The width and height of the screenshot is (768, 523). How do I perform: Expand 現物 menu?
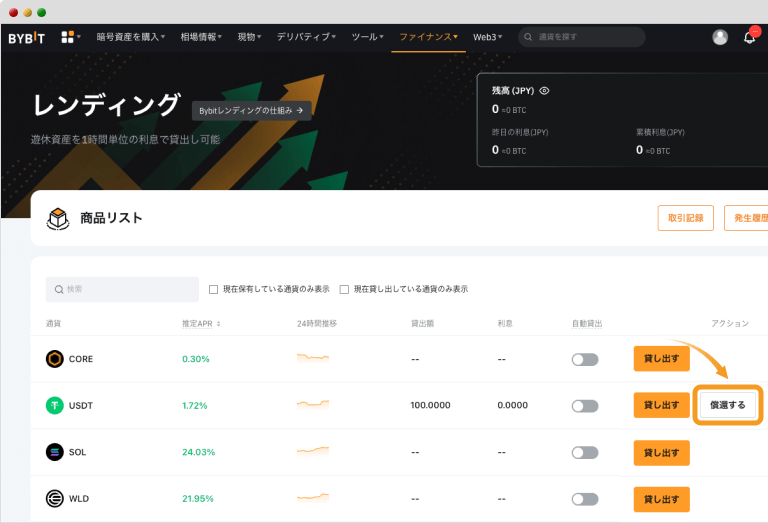(x=249, y=37)
